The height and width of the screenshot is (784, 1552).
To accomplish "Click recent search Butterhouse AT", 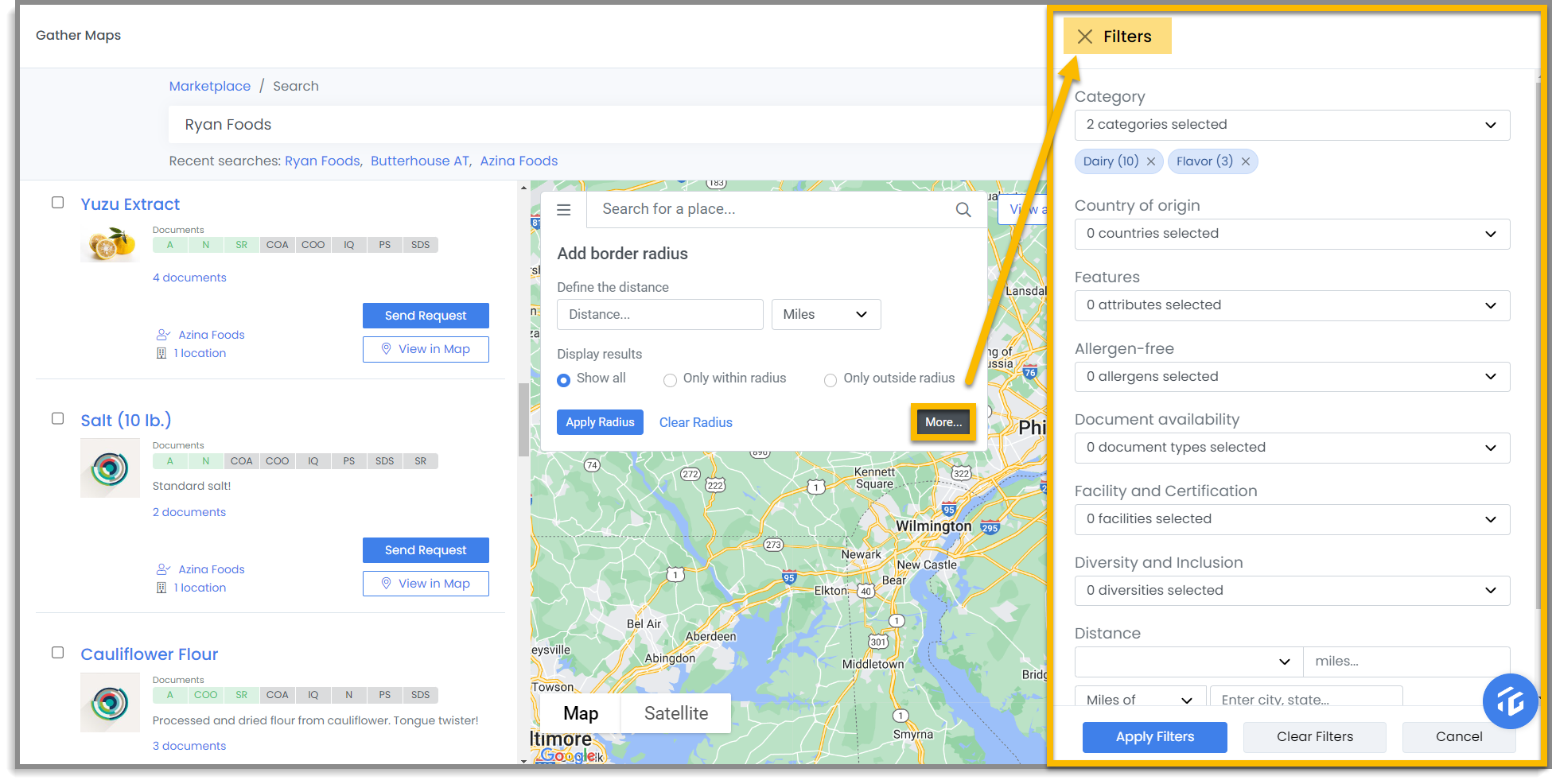I will [420, 161].
